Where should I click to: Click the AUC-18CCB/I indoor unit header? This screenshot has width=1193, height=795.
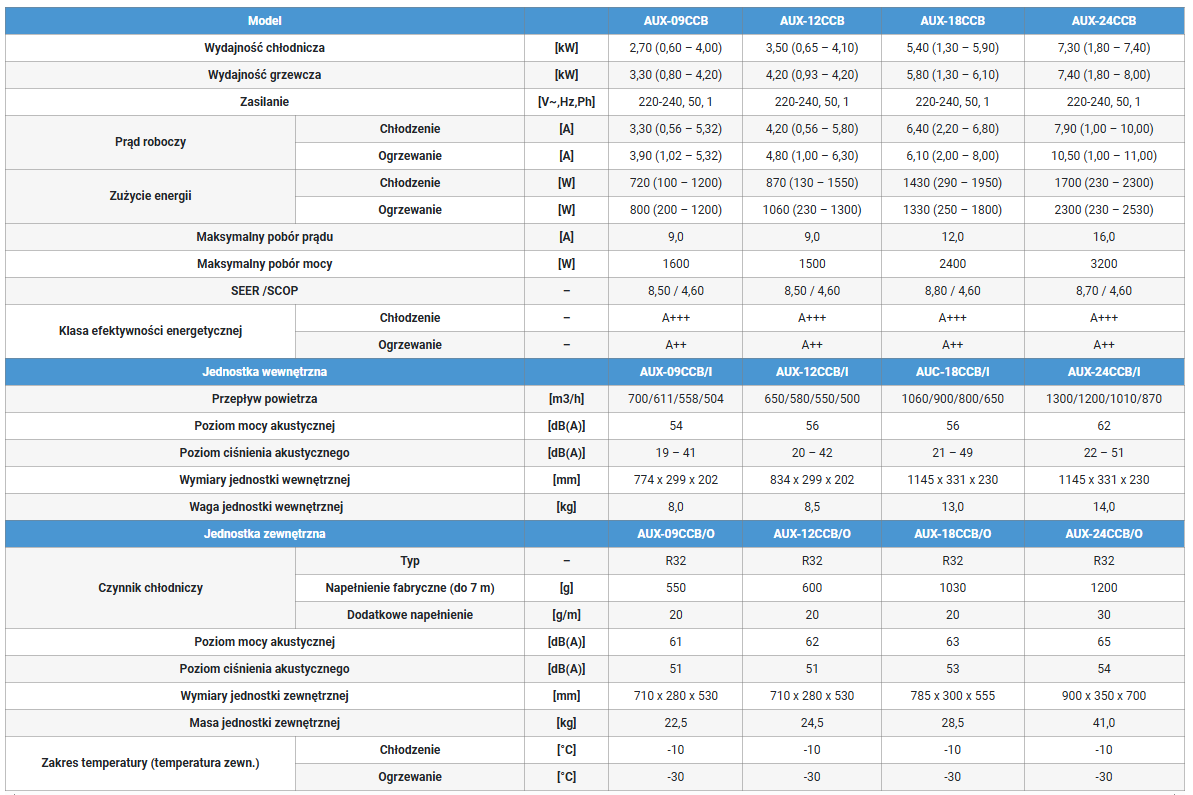coord(952,372)
